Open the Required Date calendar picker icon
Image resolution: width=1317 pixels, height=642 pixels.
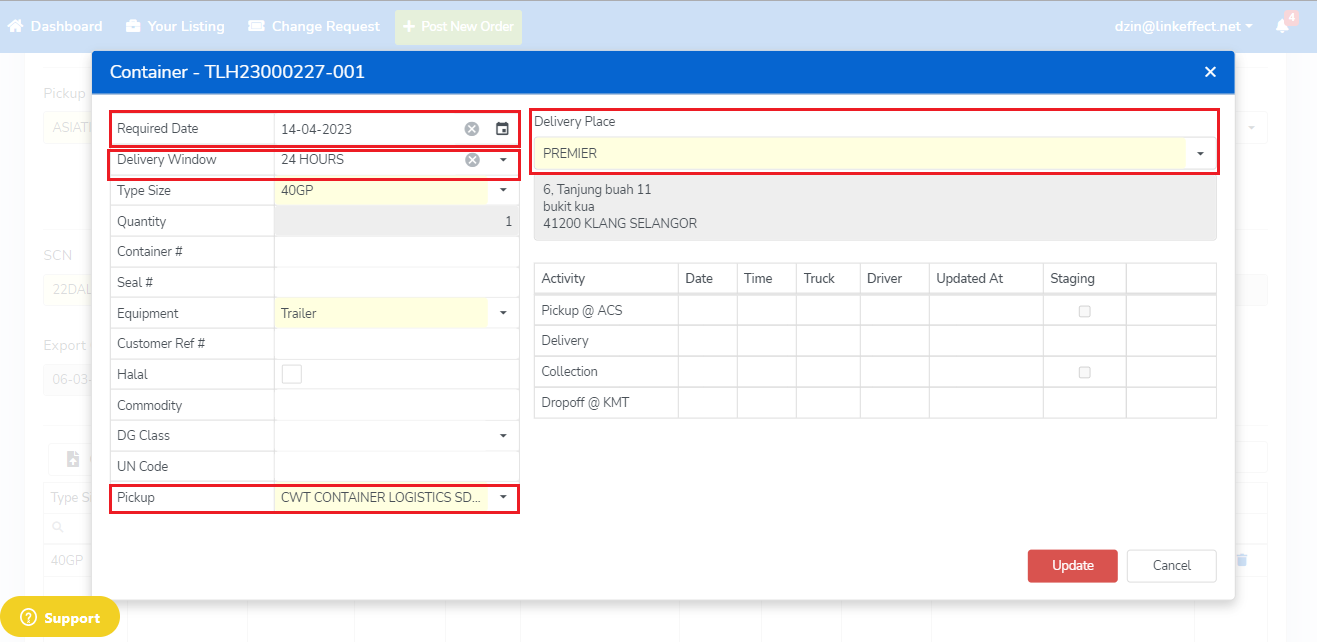coord(502,129)
